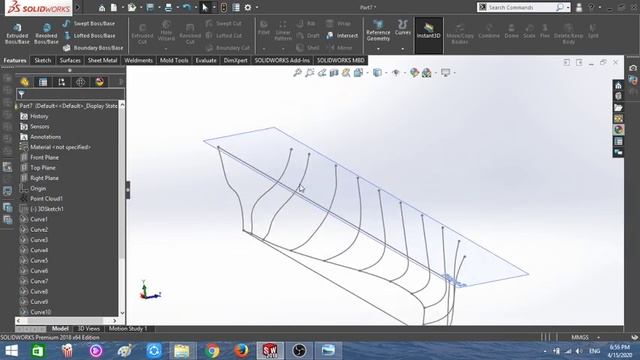Screen dimensions: 640x360
Task: Switch to Sketch tab
Action: [x=42, y=60]
